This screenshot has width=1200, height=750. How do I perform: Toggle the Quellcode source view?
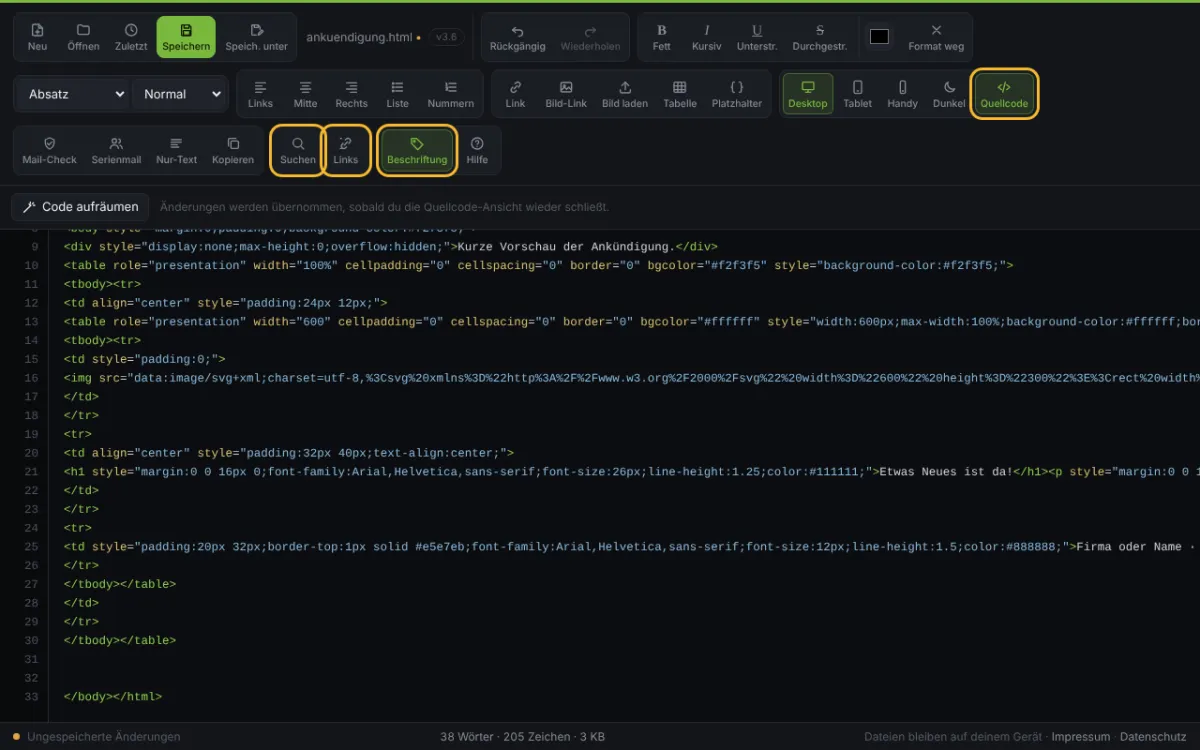[1004, 94]
